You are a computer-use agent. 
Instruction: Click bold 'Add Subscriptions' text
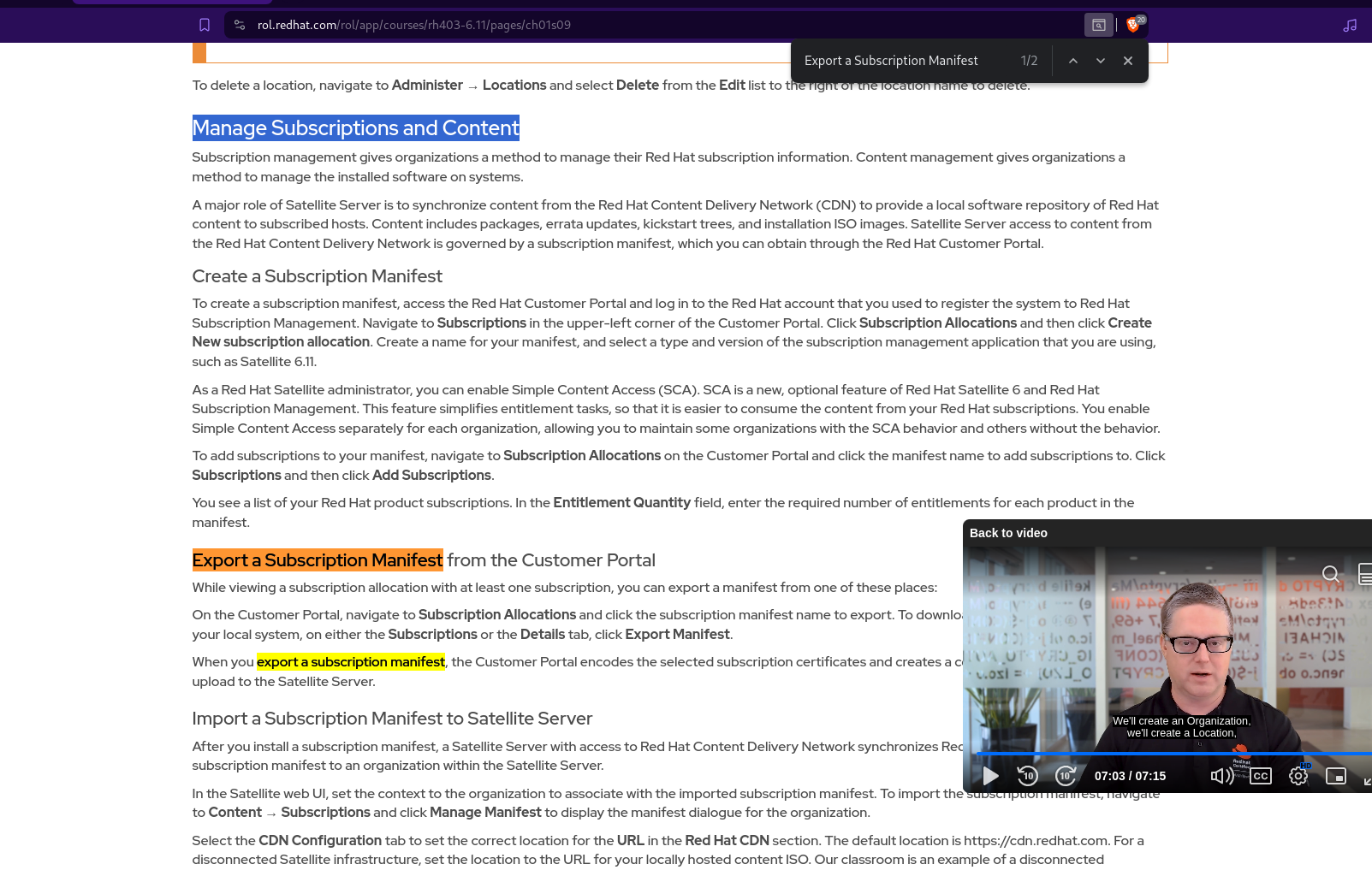click(x=431, y=476)
